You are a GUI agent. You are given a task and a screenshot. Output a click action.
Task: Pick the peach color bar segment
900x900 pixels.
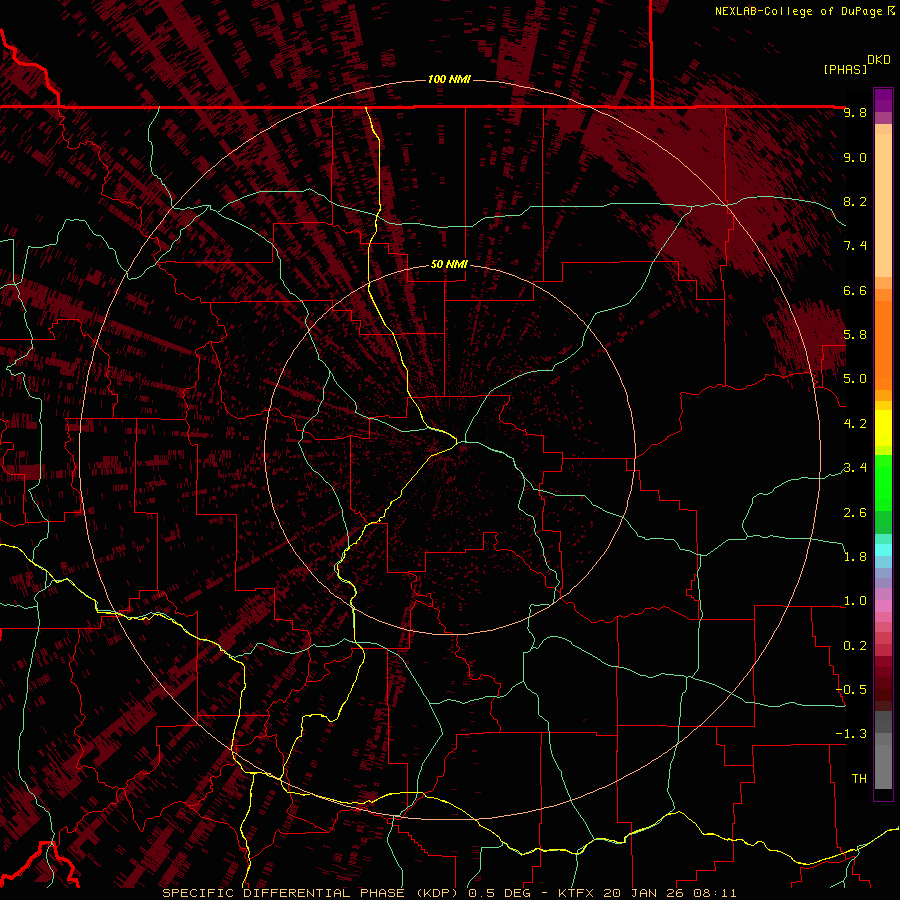click(883, 205)
